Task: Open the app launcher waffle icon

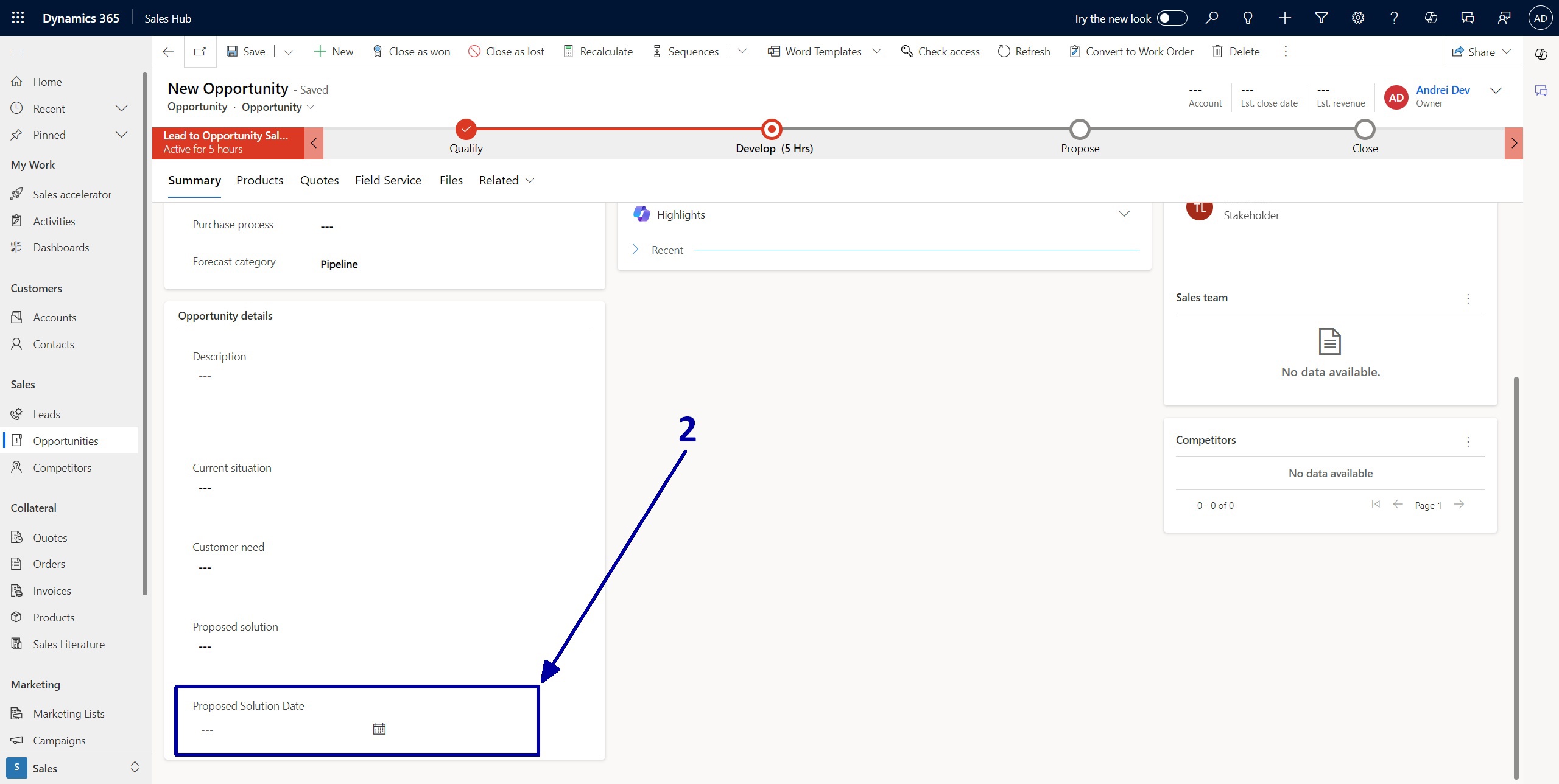Action: (18, 18)
